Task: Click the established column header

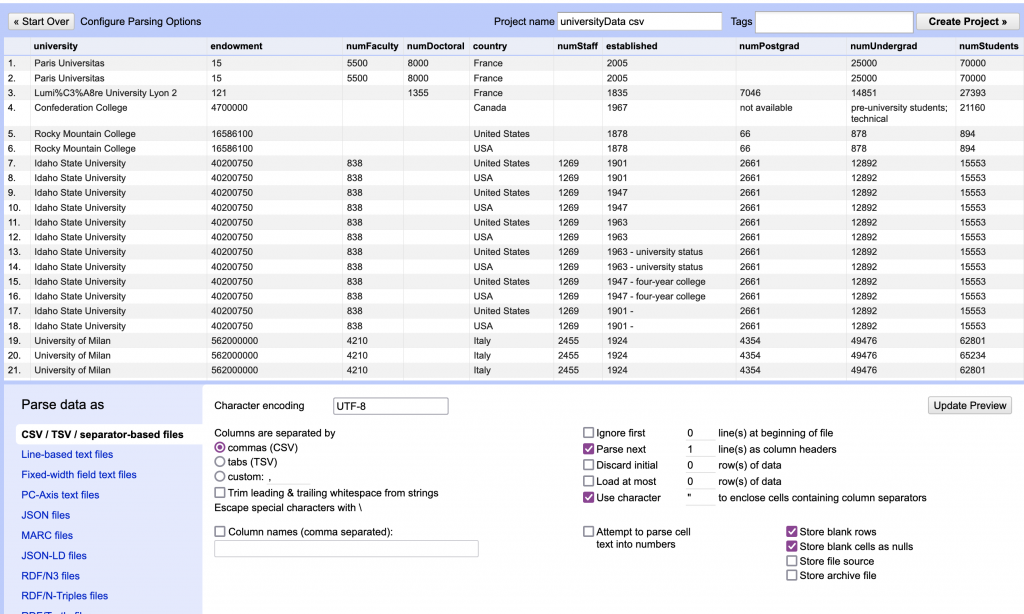Action: pyautogui.click(x=632, y=46)
